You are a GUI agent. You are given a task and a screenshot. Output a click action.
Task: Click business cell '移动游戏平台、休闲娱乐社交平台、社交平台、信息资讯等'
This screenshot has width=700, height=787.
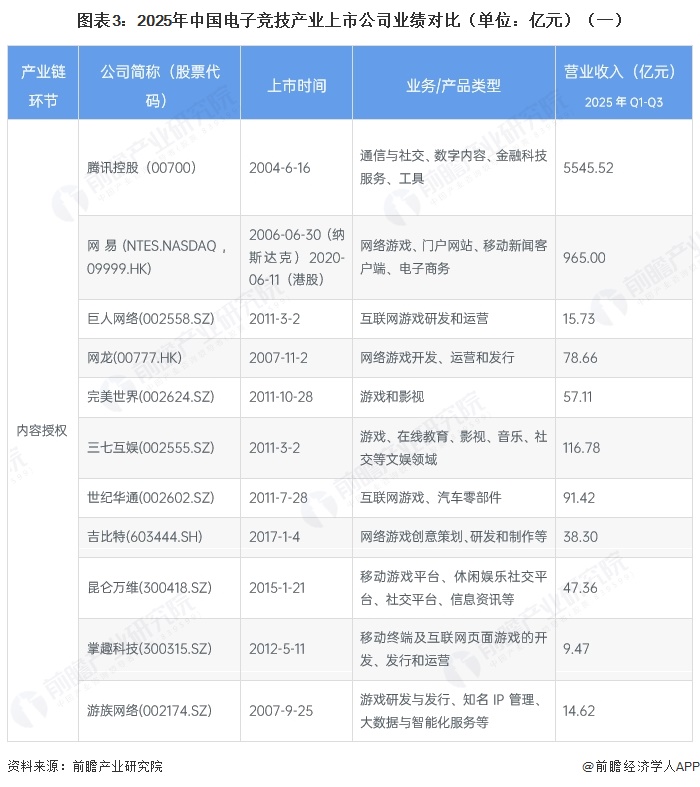point(453,588)
